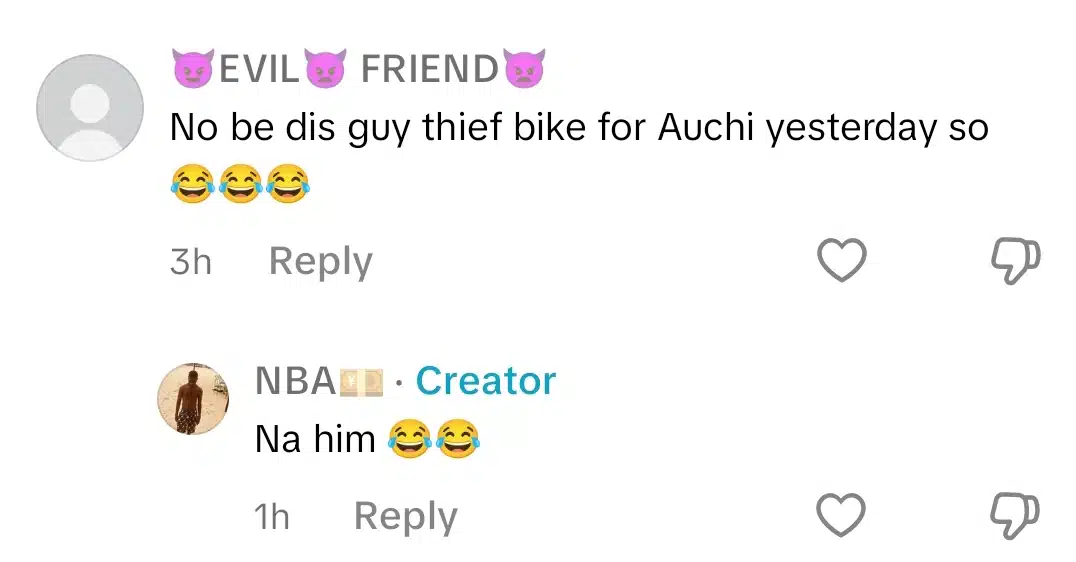Select the '3h' timestamp
Image resolution: width=1076 pixels, height=562 pixels.
click(191, 262)
